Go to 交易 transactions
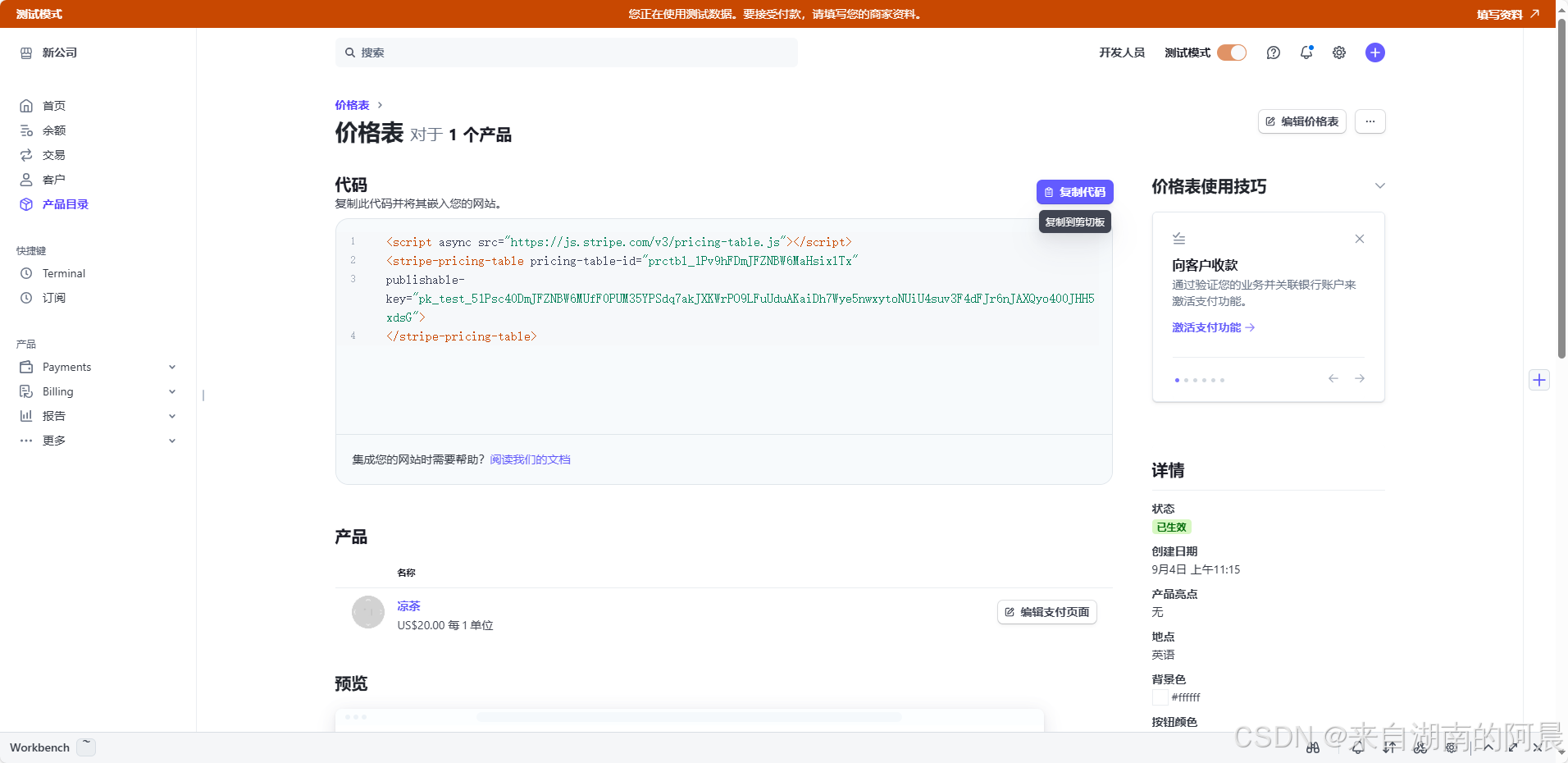This screenshot has height=763, width=1568. (53, 155)
